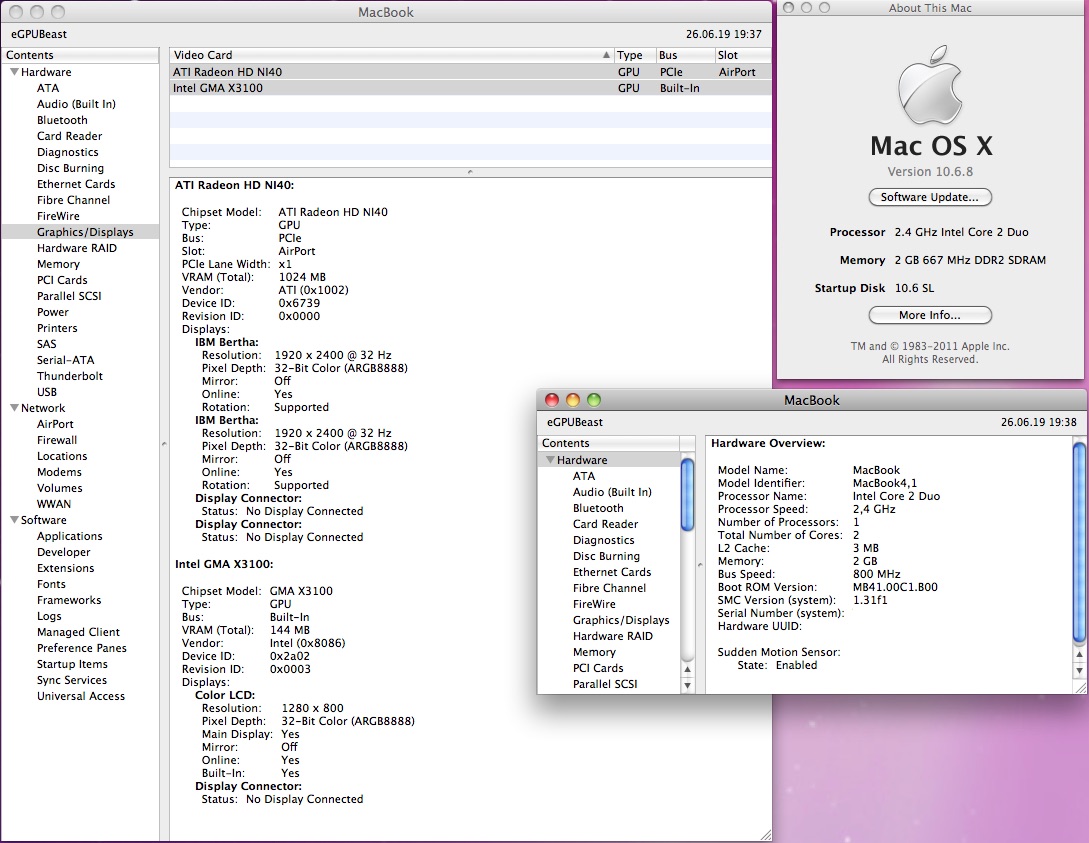Open Preference Panes under Software
The height and width of the screenshot is (843, 1089).
(x=81, y=647)
